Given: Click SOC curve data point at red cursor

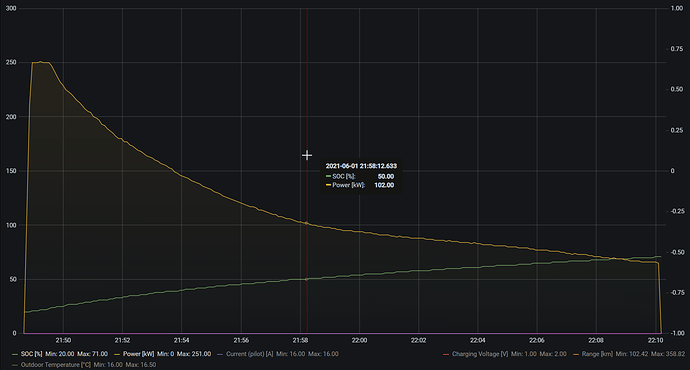Looking at the screenshot, I should click(307, 279).
